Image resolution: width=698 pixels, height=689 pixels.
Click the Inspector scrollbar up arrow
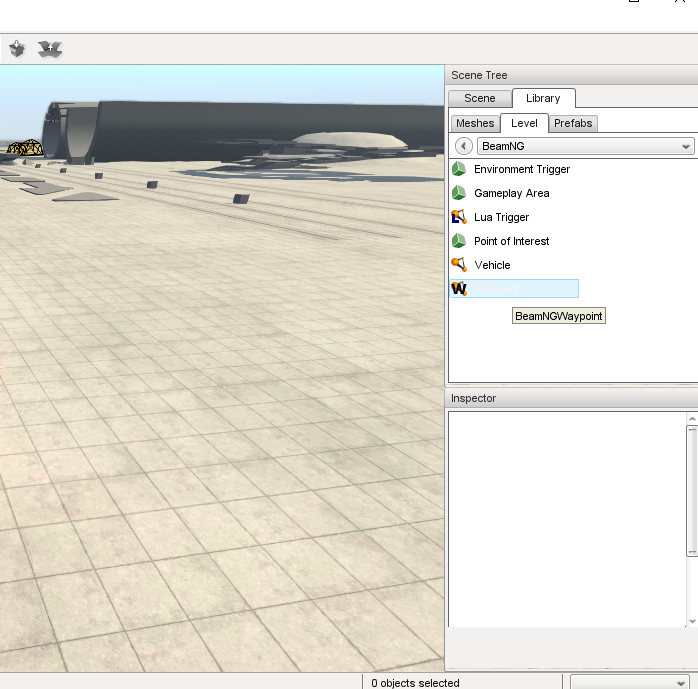(692, 419)
